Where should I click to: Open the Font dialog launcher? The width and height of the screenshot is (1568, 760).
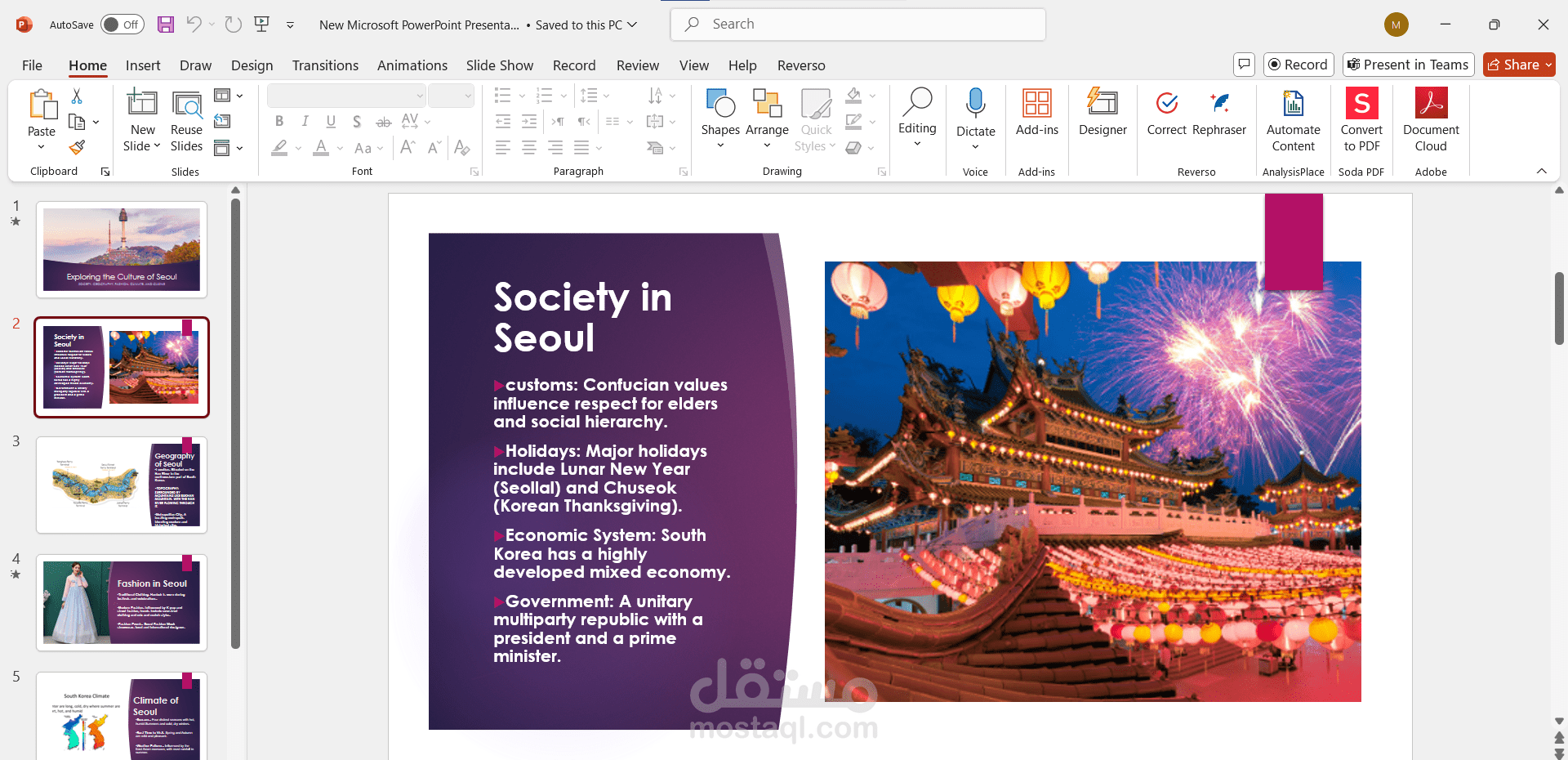pyautogui.click(x=474, y=172)
